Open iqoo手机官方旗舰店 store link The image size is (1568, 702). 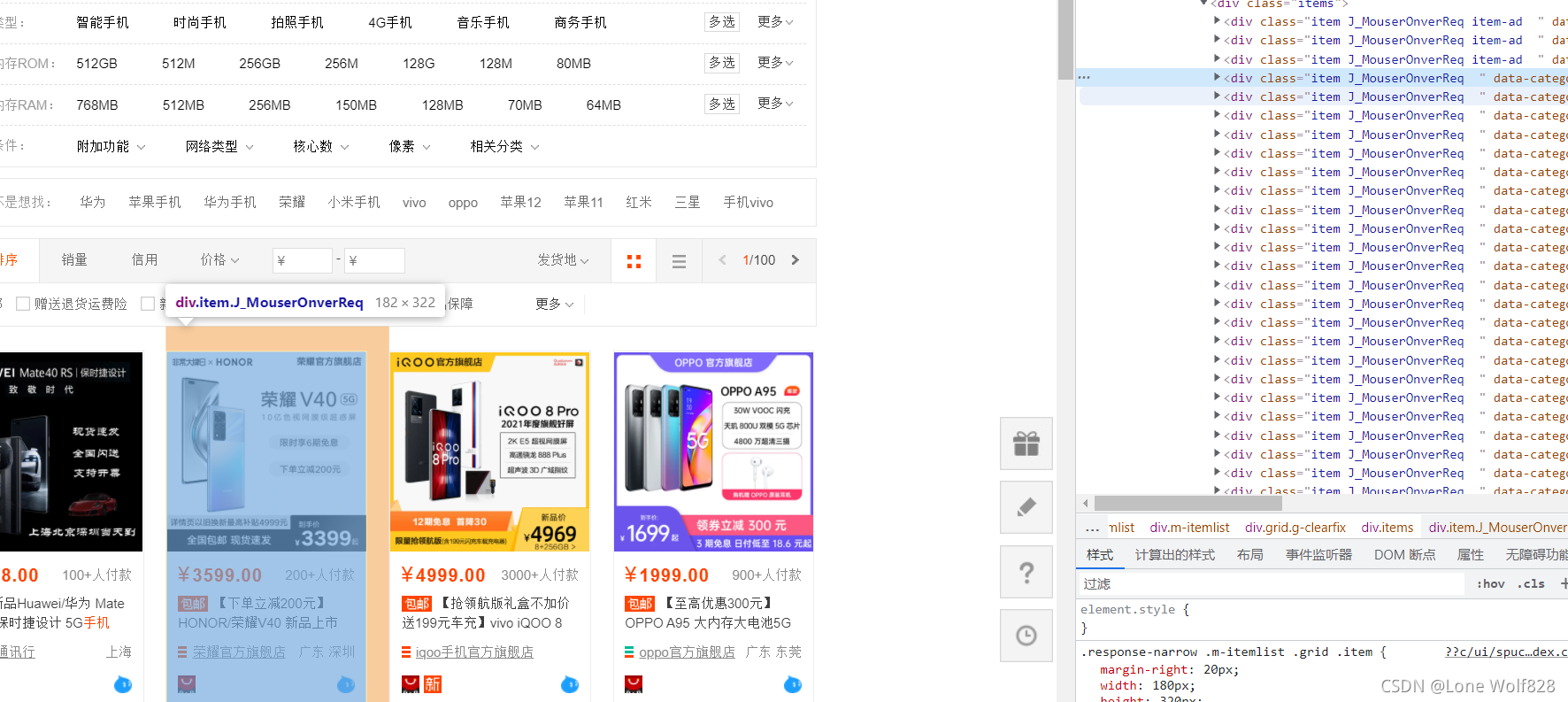click(474, 652)
